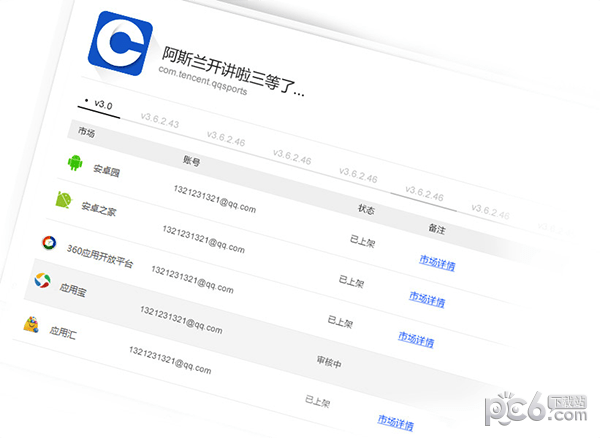The width and height of the screenshot is (600, 438).
Task: Click the green Android icon for 安卓园
Action: [75, 163]
